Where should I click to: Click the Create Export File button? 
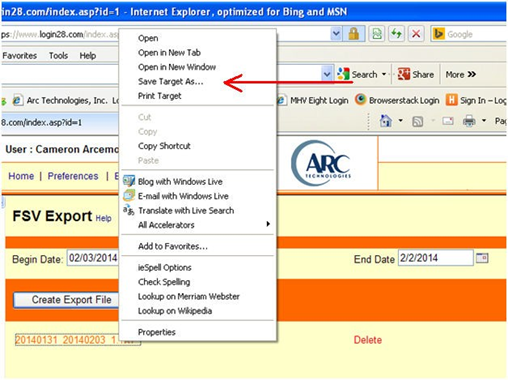66,300
